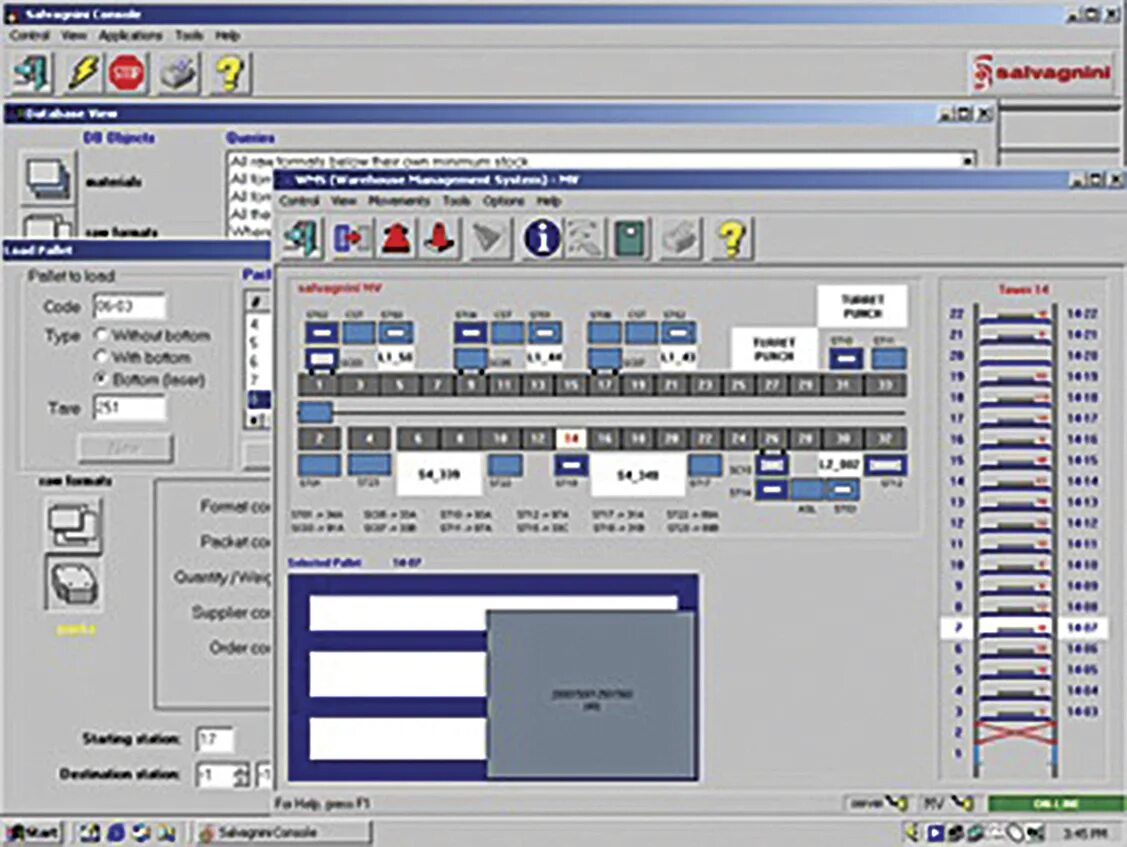The height and width of the screenshot is (847, 1127).
Task: Click the Starting station input field
Action: pos(215,739)
